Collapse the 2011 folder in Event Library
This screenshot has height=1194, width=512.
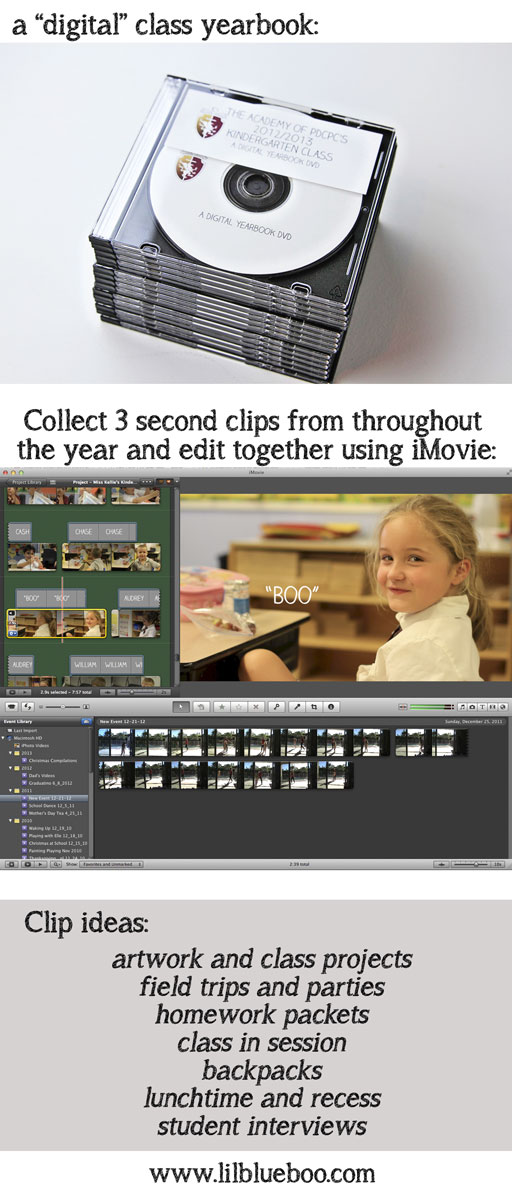(x=11, y=790)
